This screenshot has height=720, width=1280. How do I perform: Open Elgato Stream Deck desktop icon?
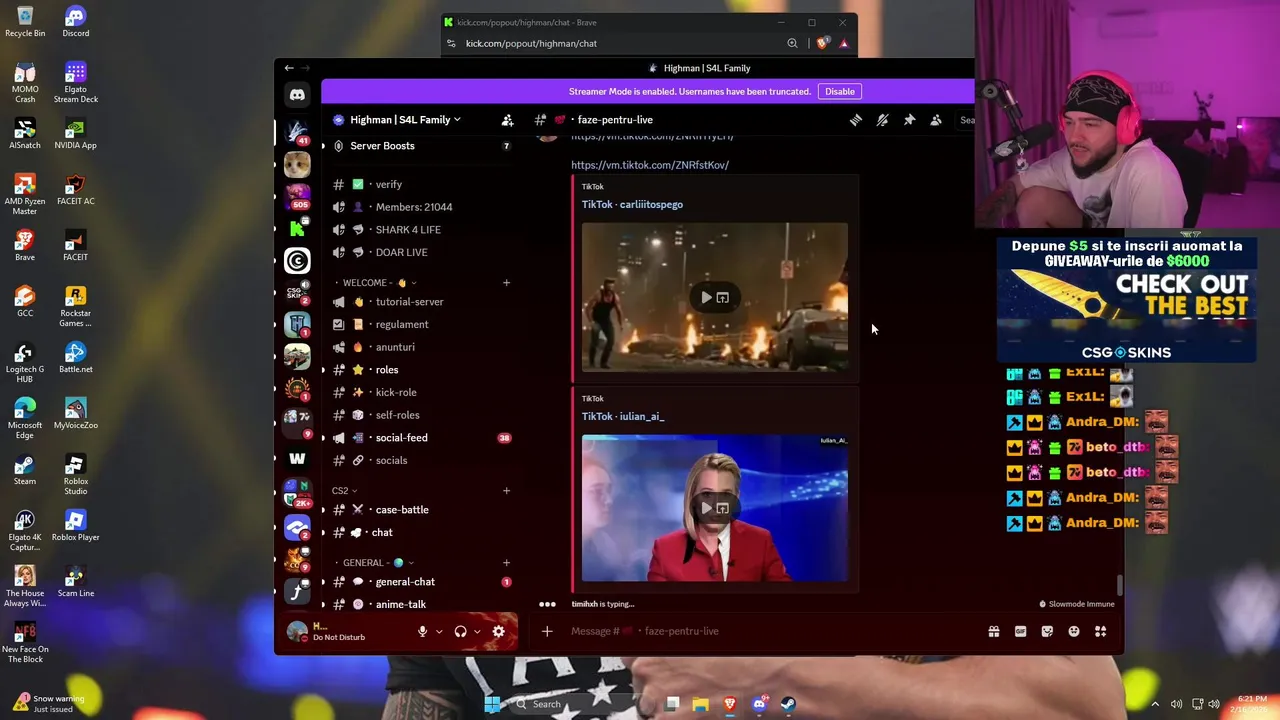coord(75,82)
